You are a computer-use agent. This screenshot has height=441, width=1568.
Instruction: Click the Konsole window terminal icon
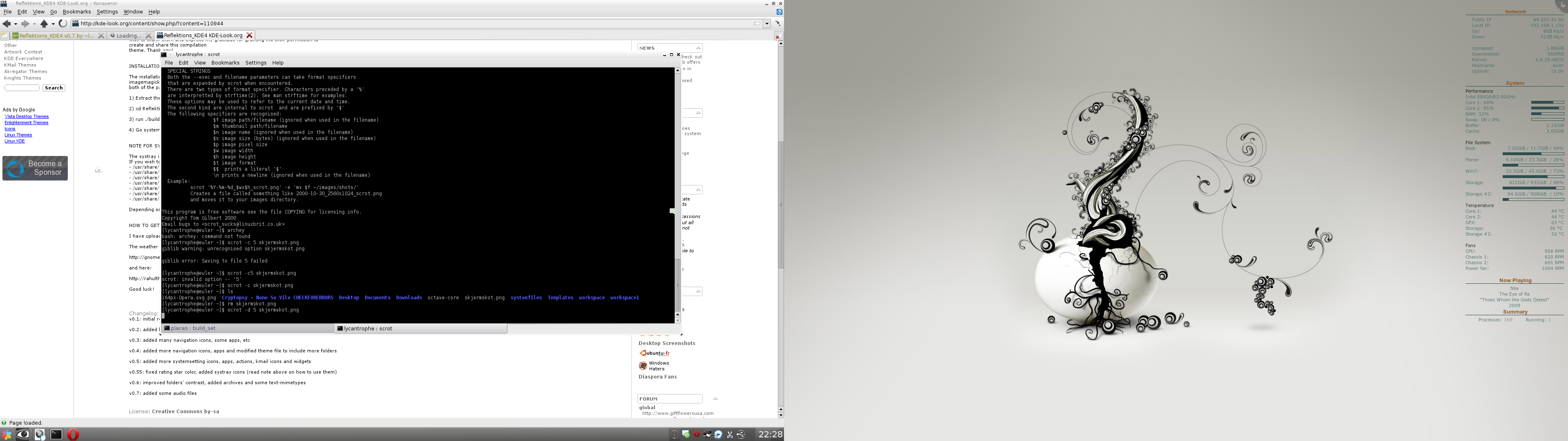point(164,55)
